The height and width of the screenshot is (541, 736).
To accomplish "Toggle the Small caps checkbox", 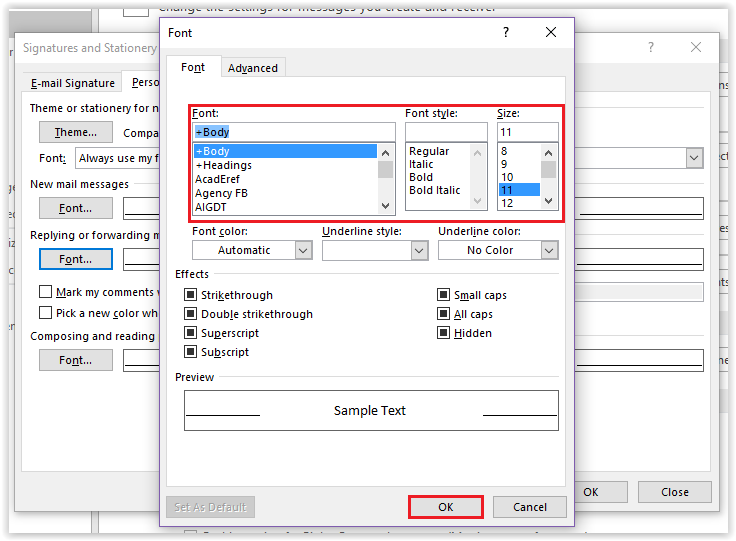I will 444,295.
